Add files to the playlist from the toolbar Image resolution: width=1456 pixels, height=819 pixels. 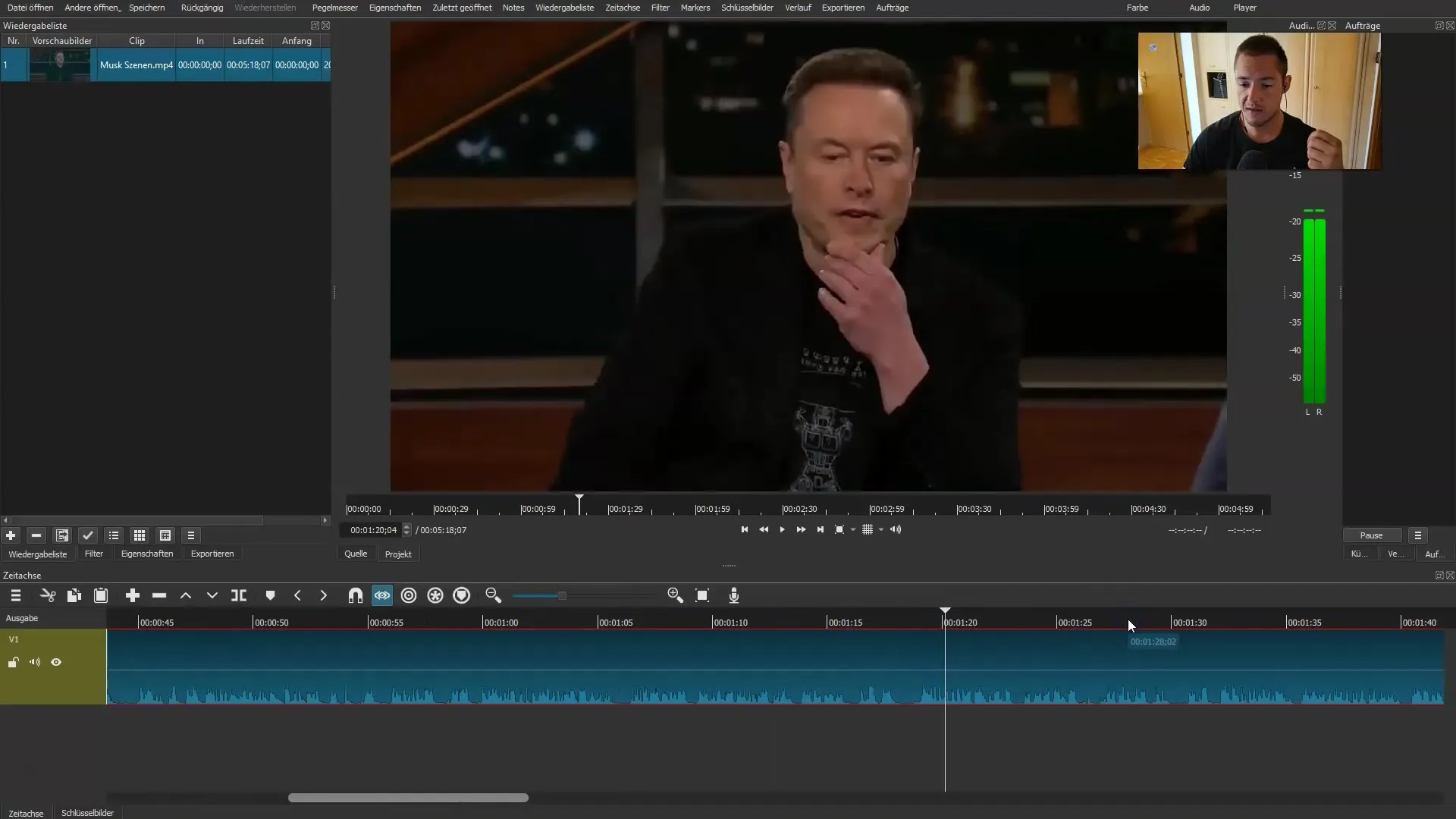(x=62, y=535)
